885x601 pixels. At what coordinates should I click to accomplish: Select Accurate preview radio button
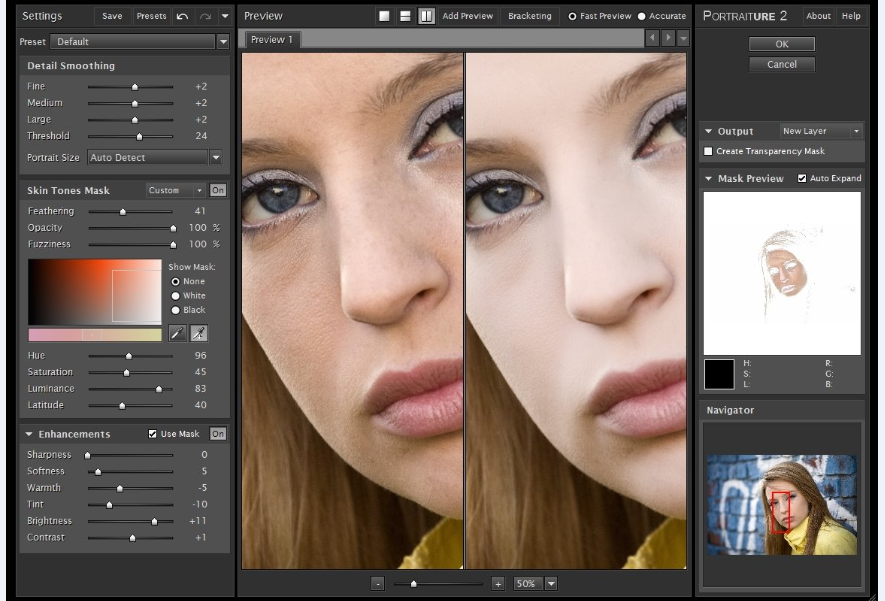coord(642,16)
